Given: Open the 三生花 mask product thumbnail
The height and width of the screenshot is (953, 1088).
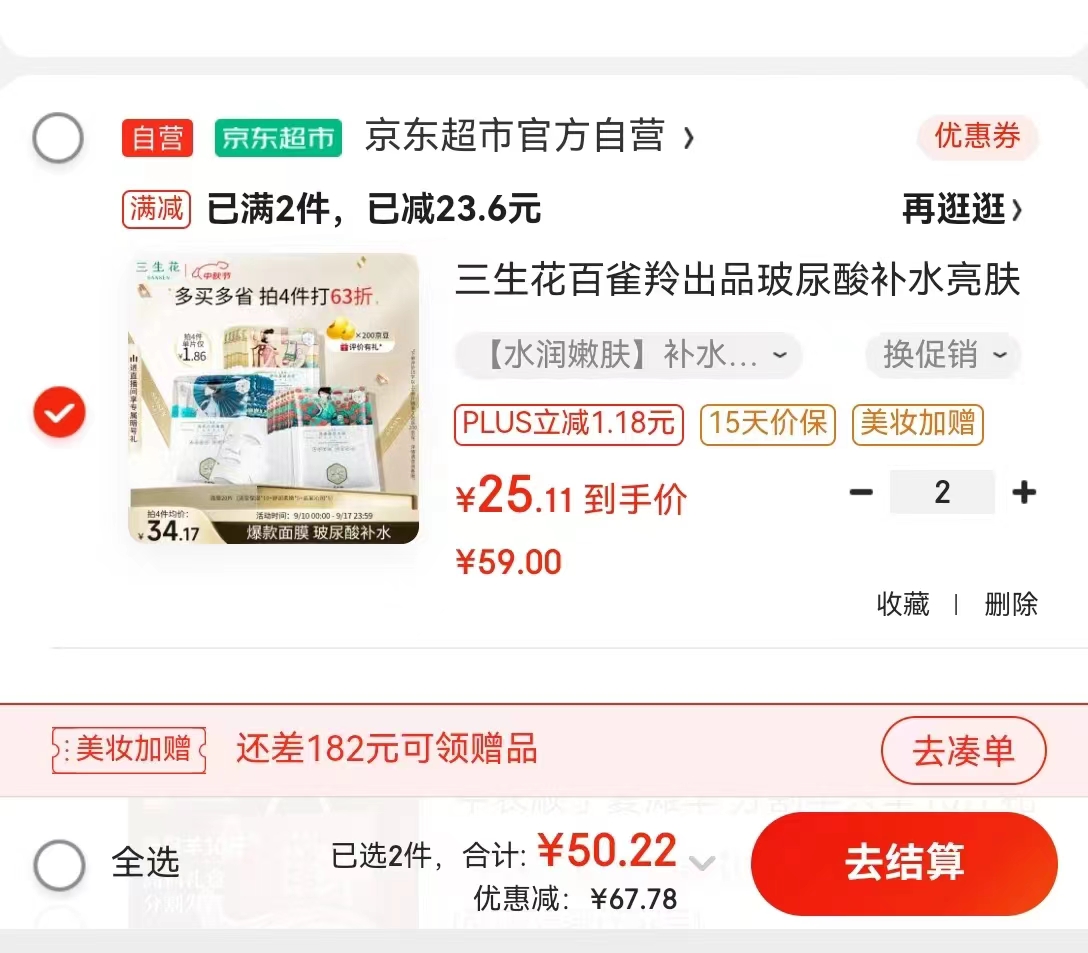Looking at the screenshot, I should coord(274,398).
